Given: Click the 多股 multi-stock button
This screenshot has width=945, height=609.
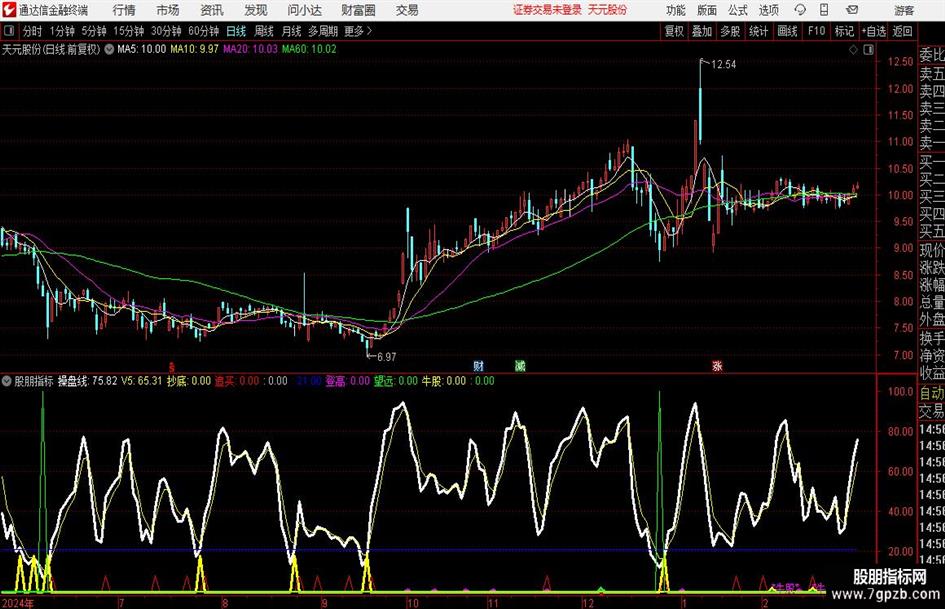Looking at the screenshot, I should coord(730,31).
